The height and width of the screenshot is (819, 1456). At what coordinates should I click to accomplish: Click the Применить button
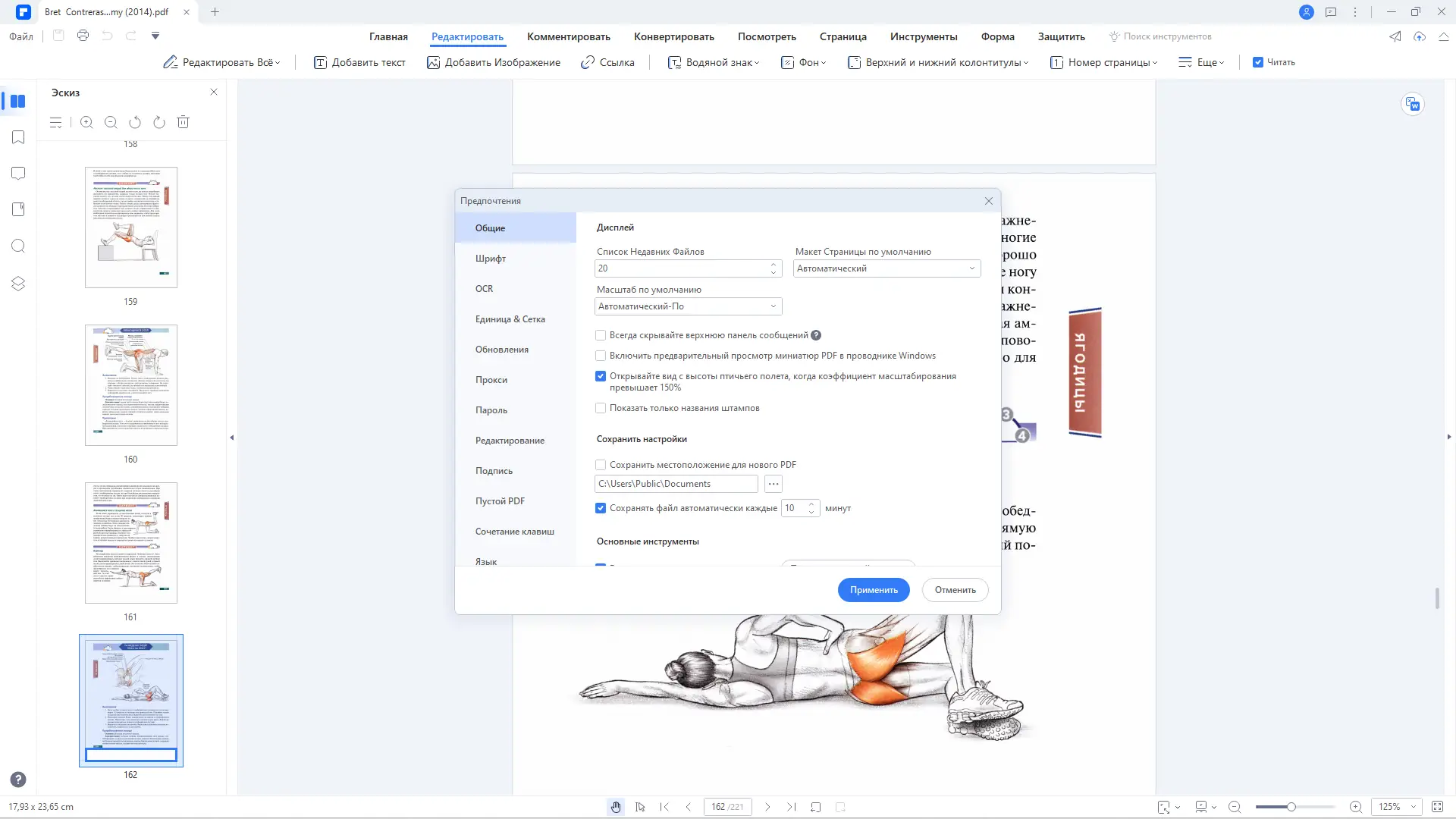[x=874, y=590]
